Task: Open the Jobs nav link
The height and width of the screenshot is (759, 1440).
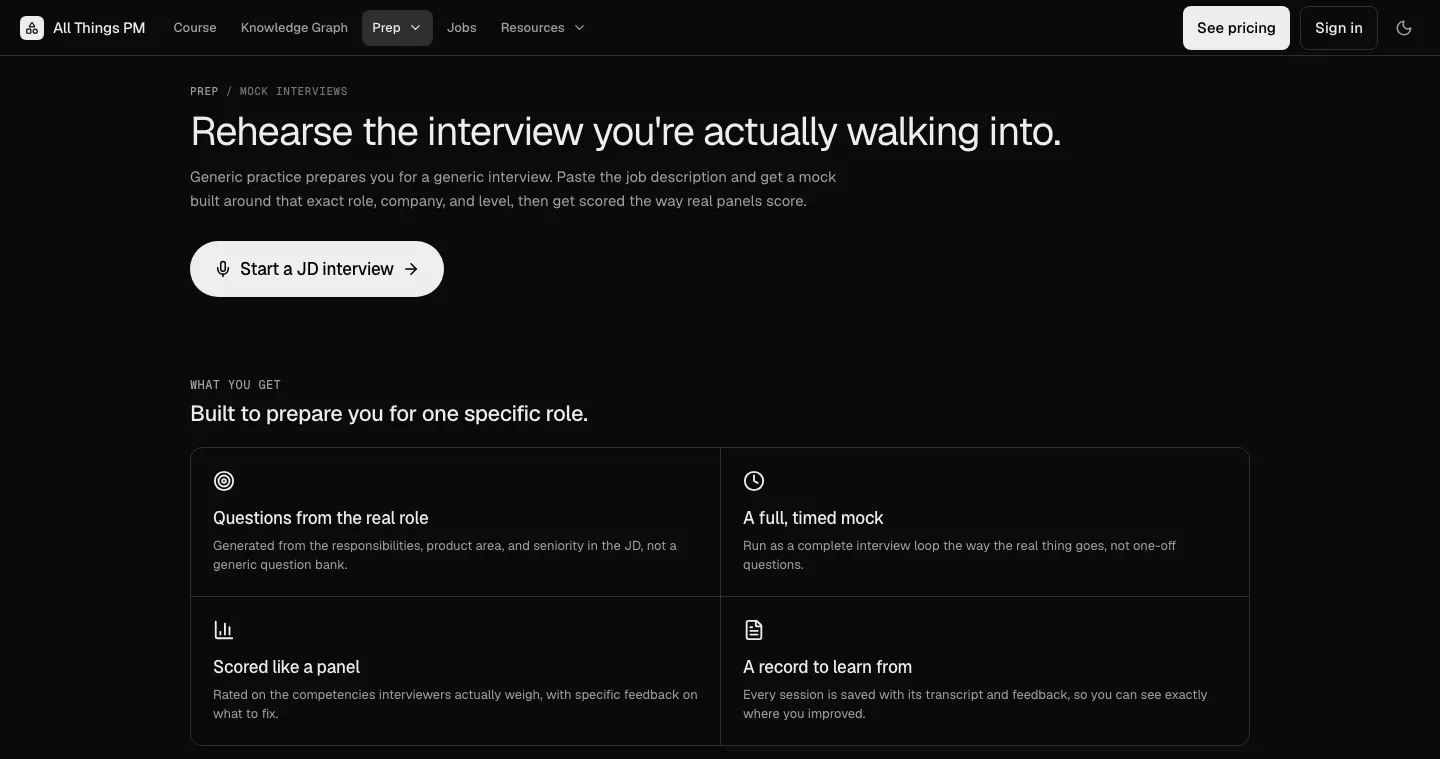Action: click(x=462, y=28)
